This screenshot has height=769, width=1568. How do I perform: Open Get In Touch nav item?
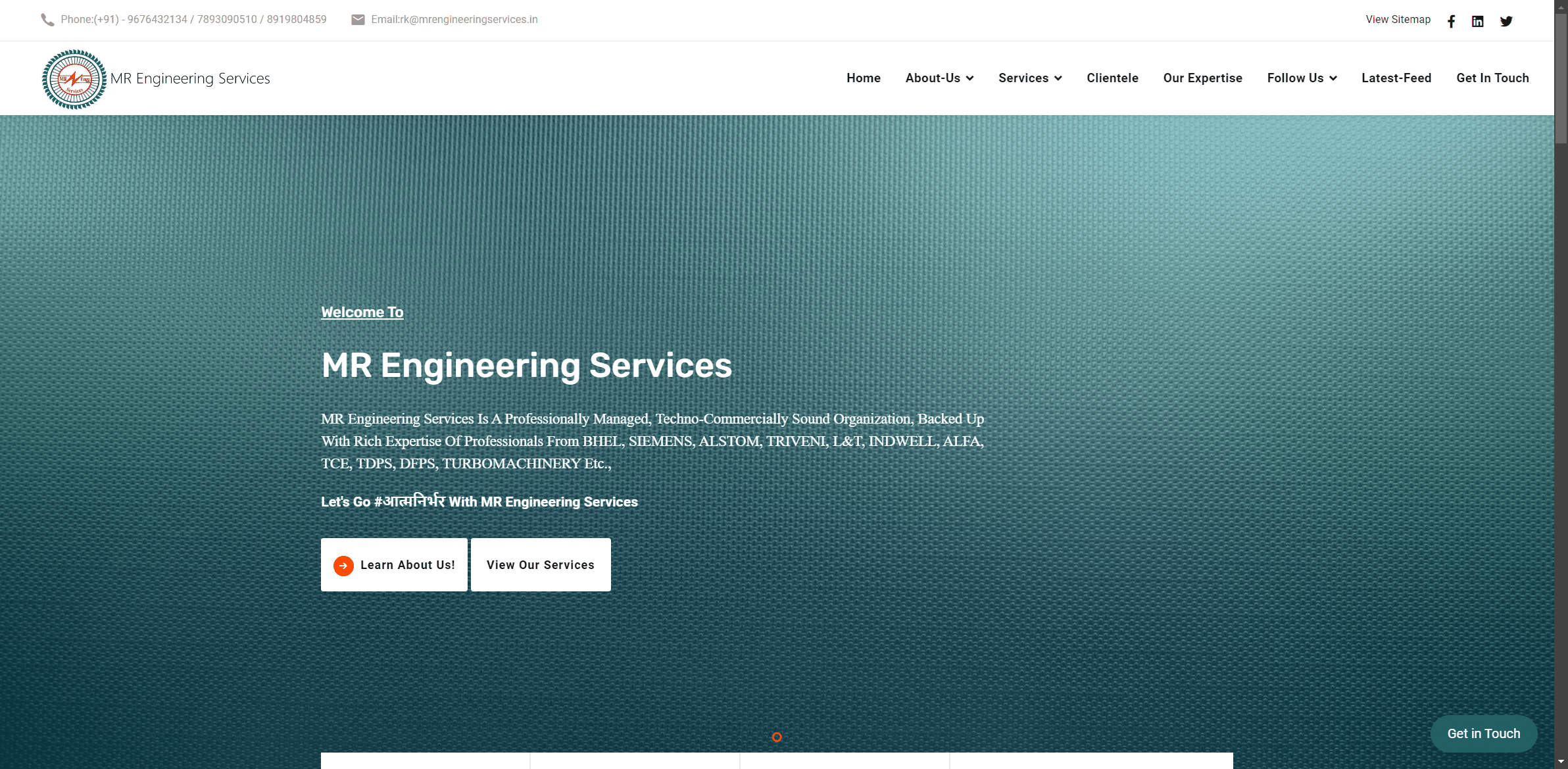point(1492,78)
